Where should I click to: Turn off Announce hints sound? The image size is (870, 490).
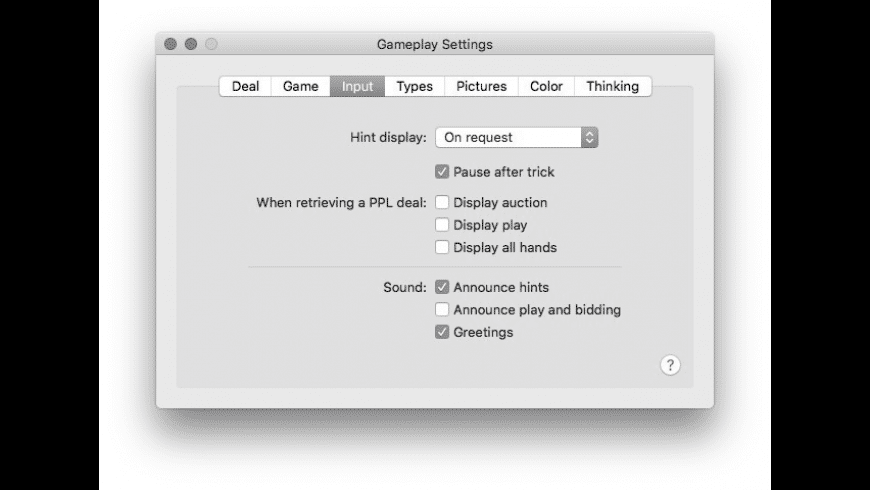coord(442,287)
